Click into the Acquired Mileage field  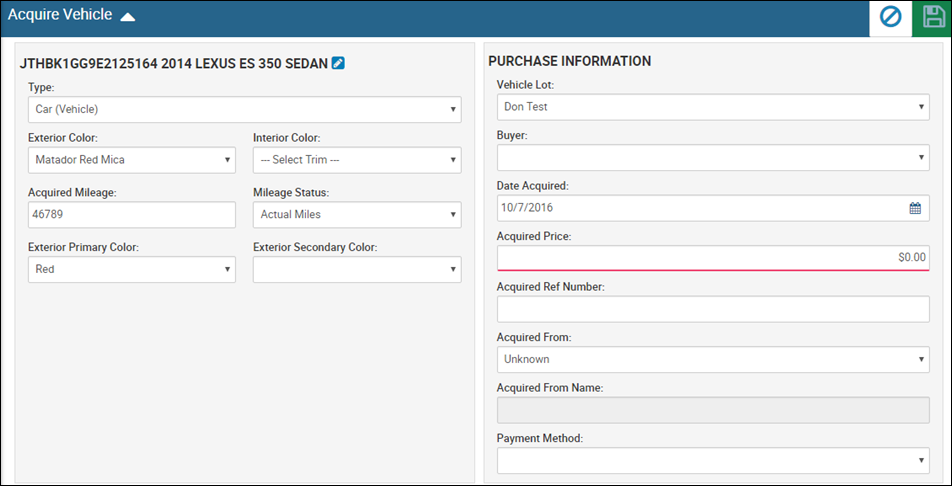tap(132, 214)
